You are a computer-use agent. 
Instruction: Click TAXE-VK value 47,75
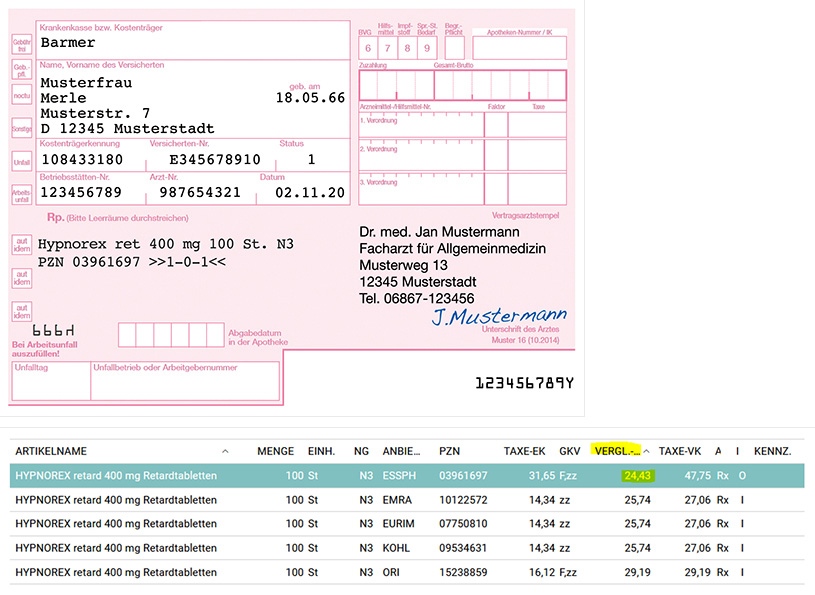(x=697, y=475)
